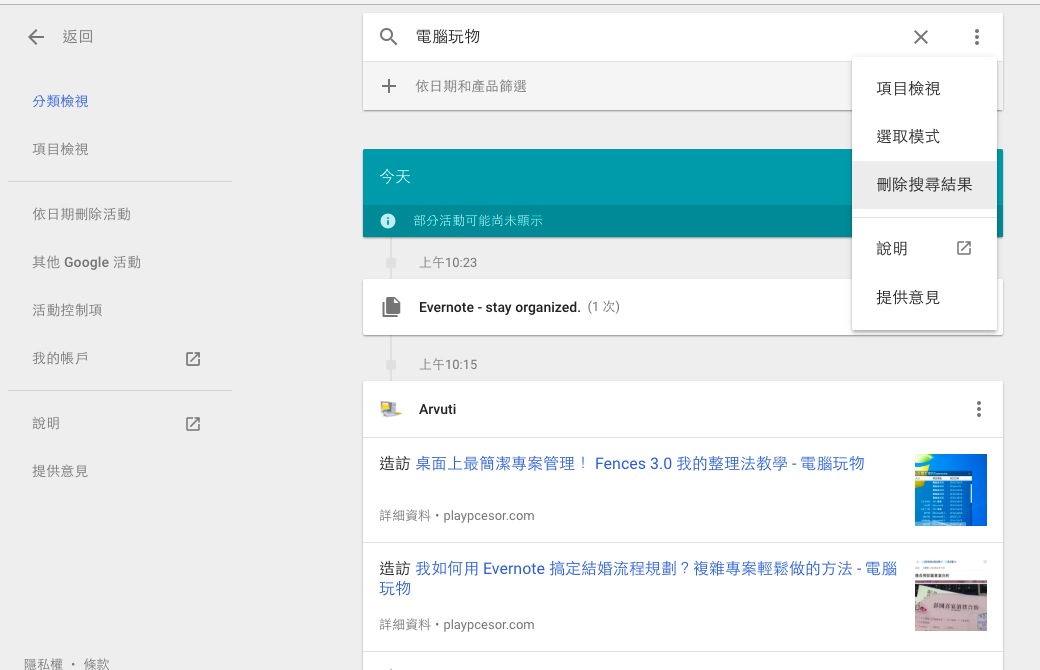Click the 返回 label

78,37
